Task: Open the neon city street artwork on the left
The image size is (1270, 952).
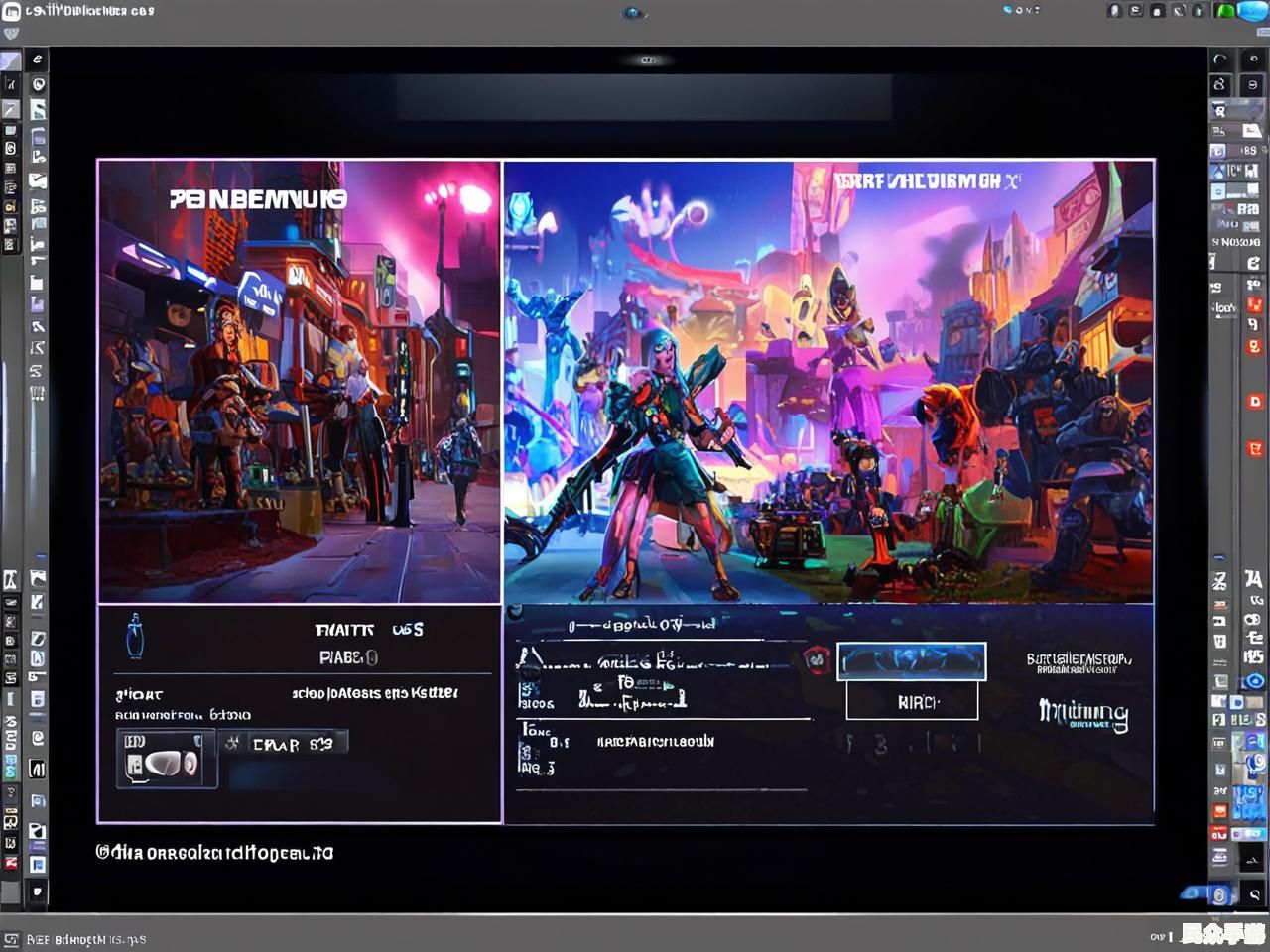Action: click(299, 382)
